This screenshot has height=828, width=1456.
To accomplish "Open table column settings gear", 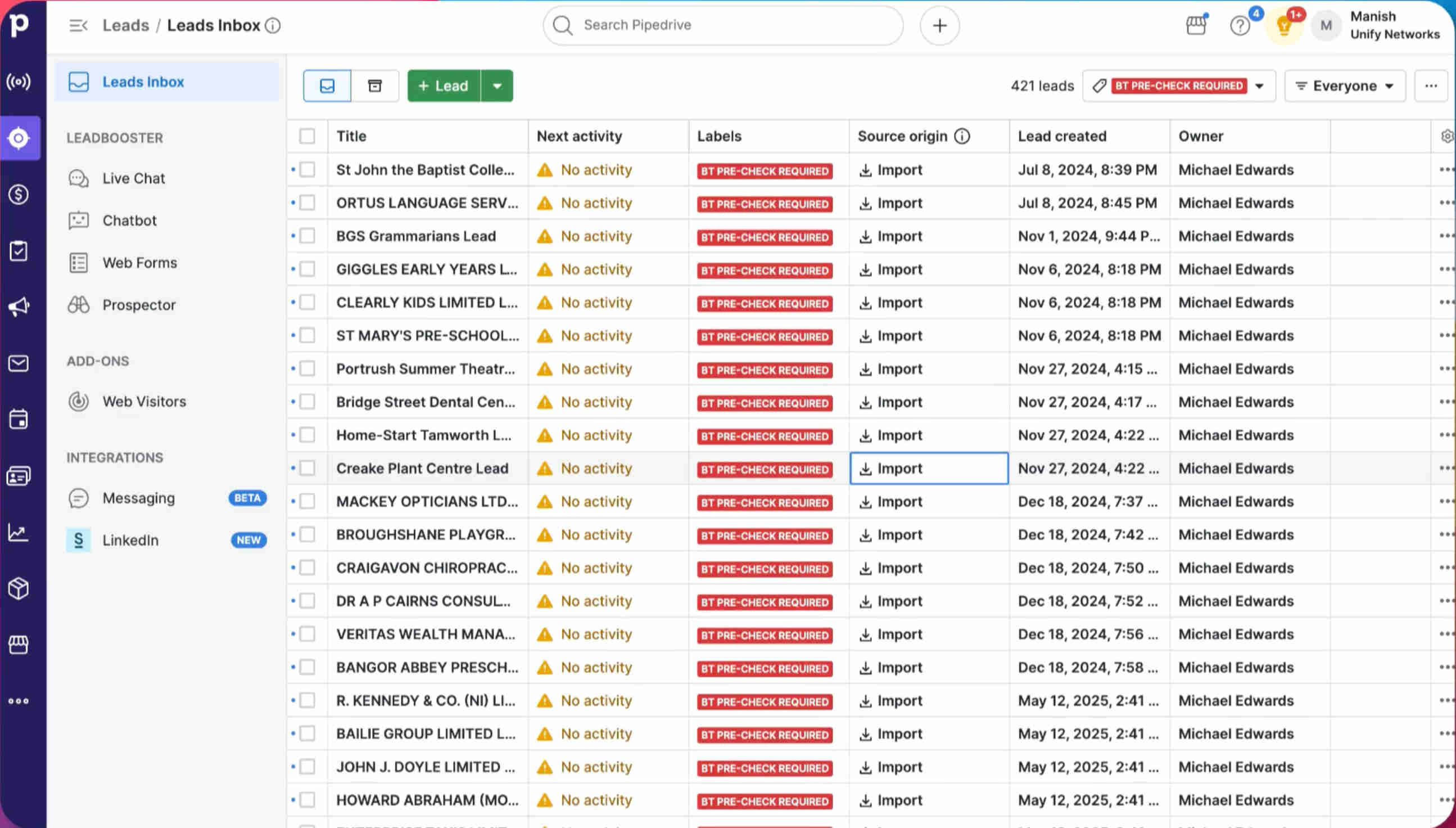I will point(1447,136).
